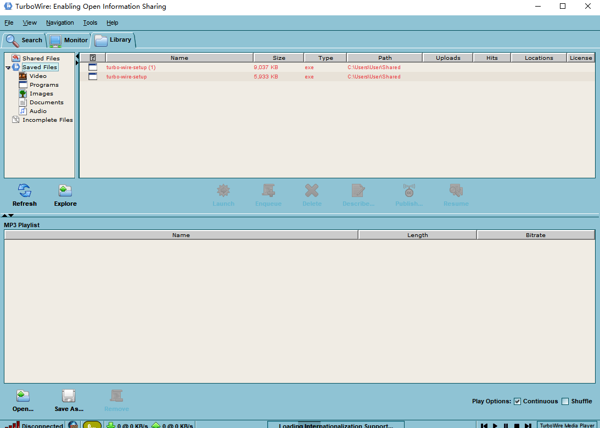
Task: Enable the Shuffle checkbox
Action: (565, 401)
